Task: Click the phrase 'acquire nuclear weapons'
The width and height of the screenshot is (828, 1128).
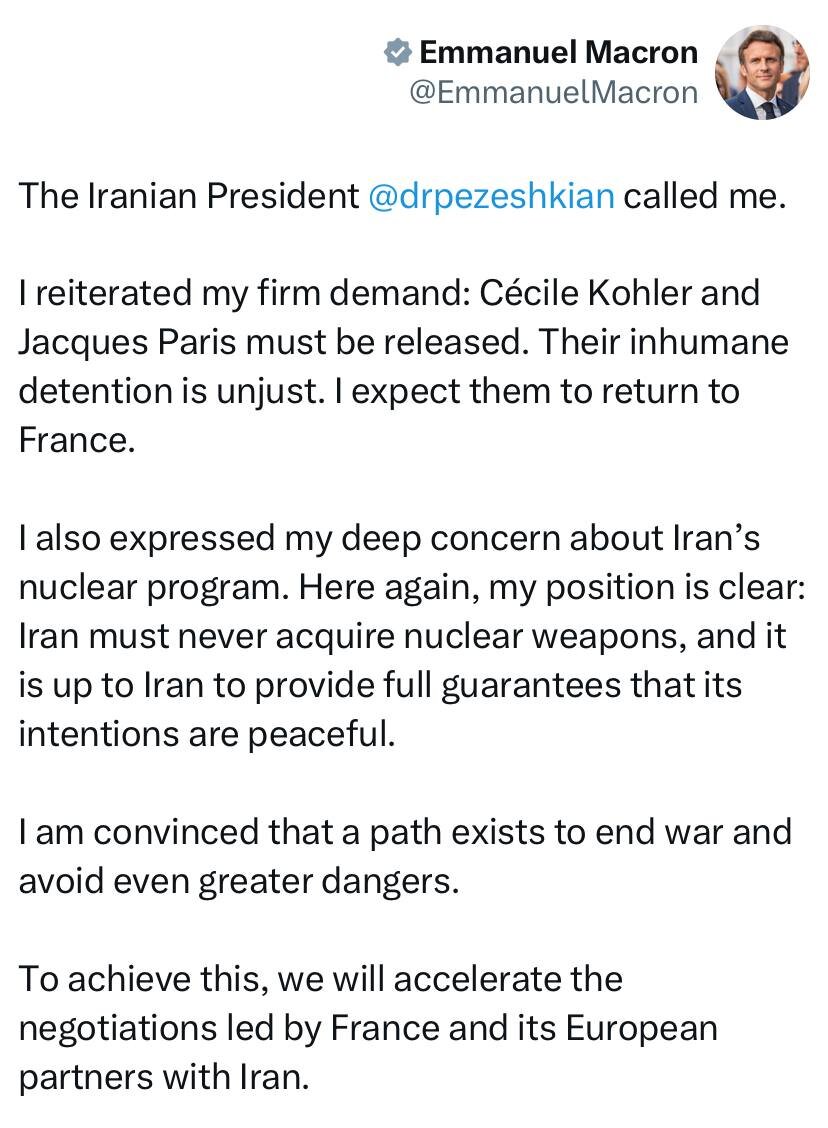Action: click(x=481, y=637)
